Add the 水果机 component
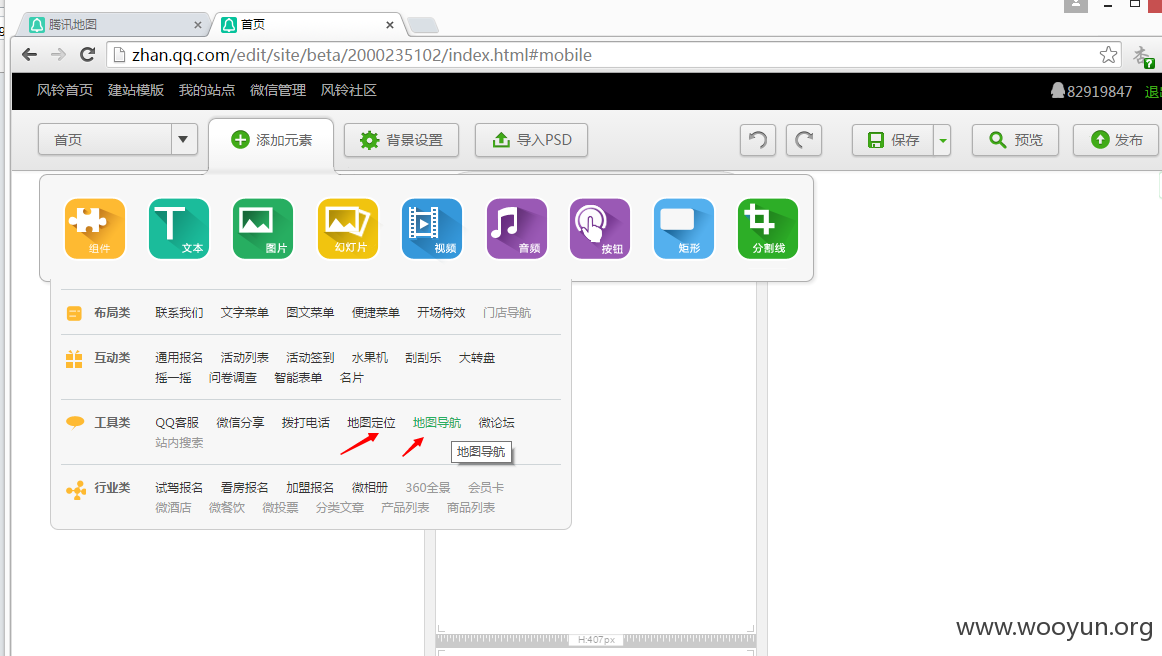The image size is (1162, 656). point(370,358)
